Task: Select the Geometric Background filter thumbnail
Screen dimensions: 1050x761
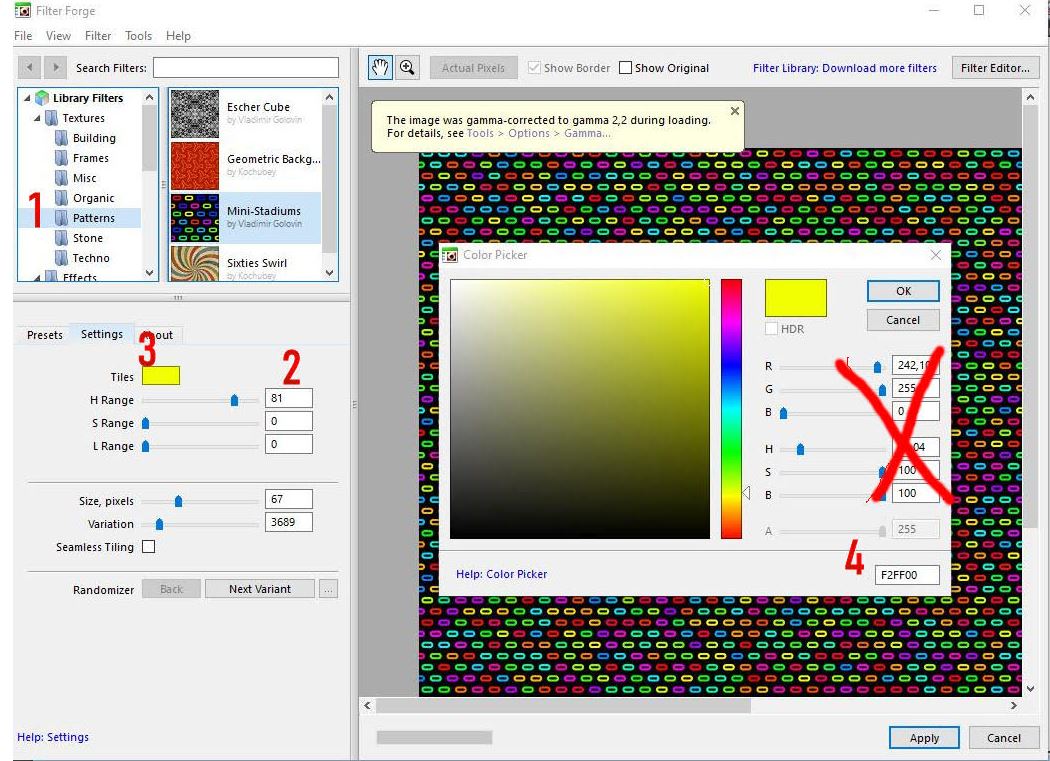Action: point(194,165)
